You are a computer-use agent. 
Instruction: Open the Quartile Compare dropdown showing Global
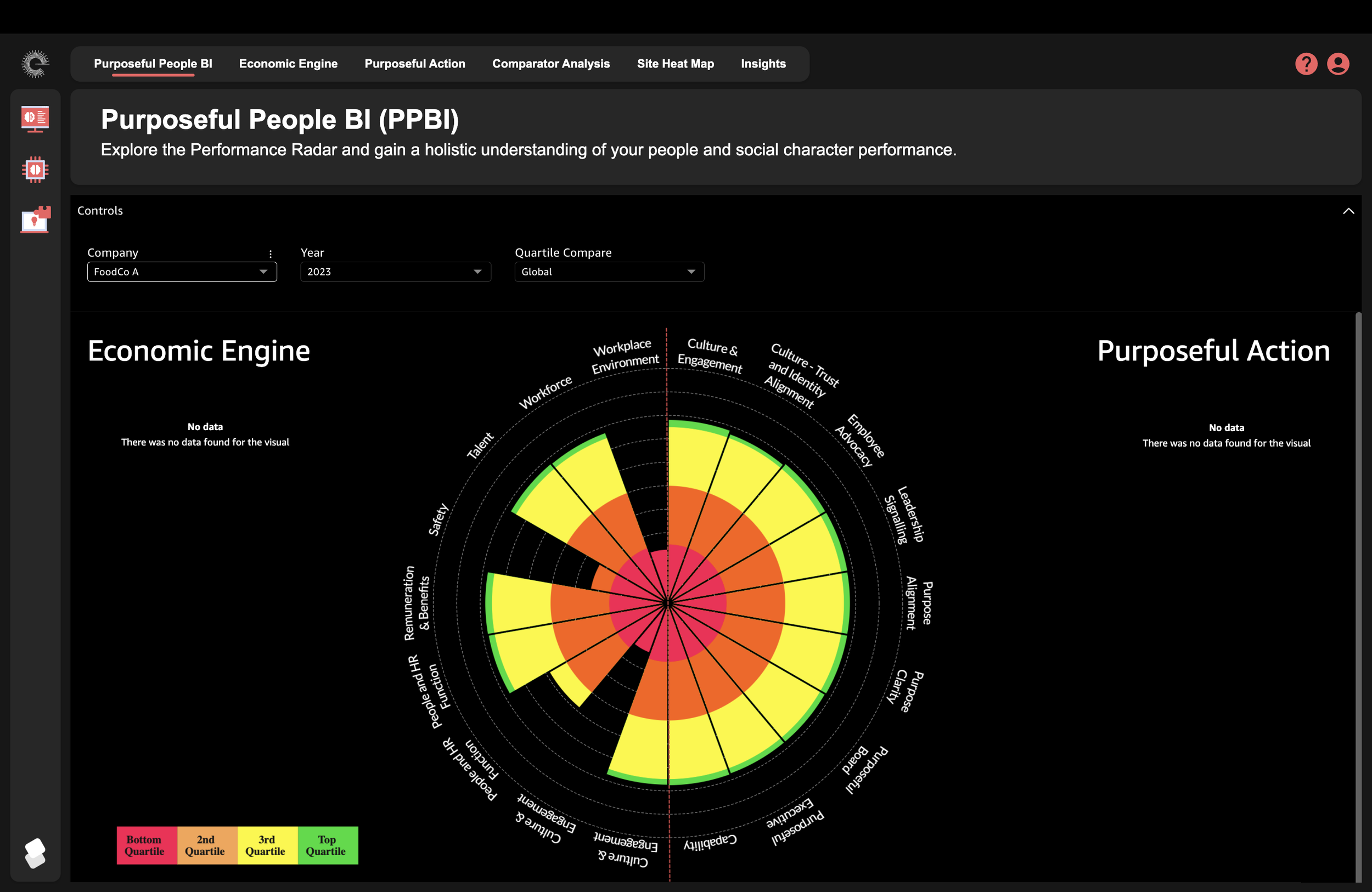coord(609,272)
